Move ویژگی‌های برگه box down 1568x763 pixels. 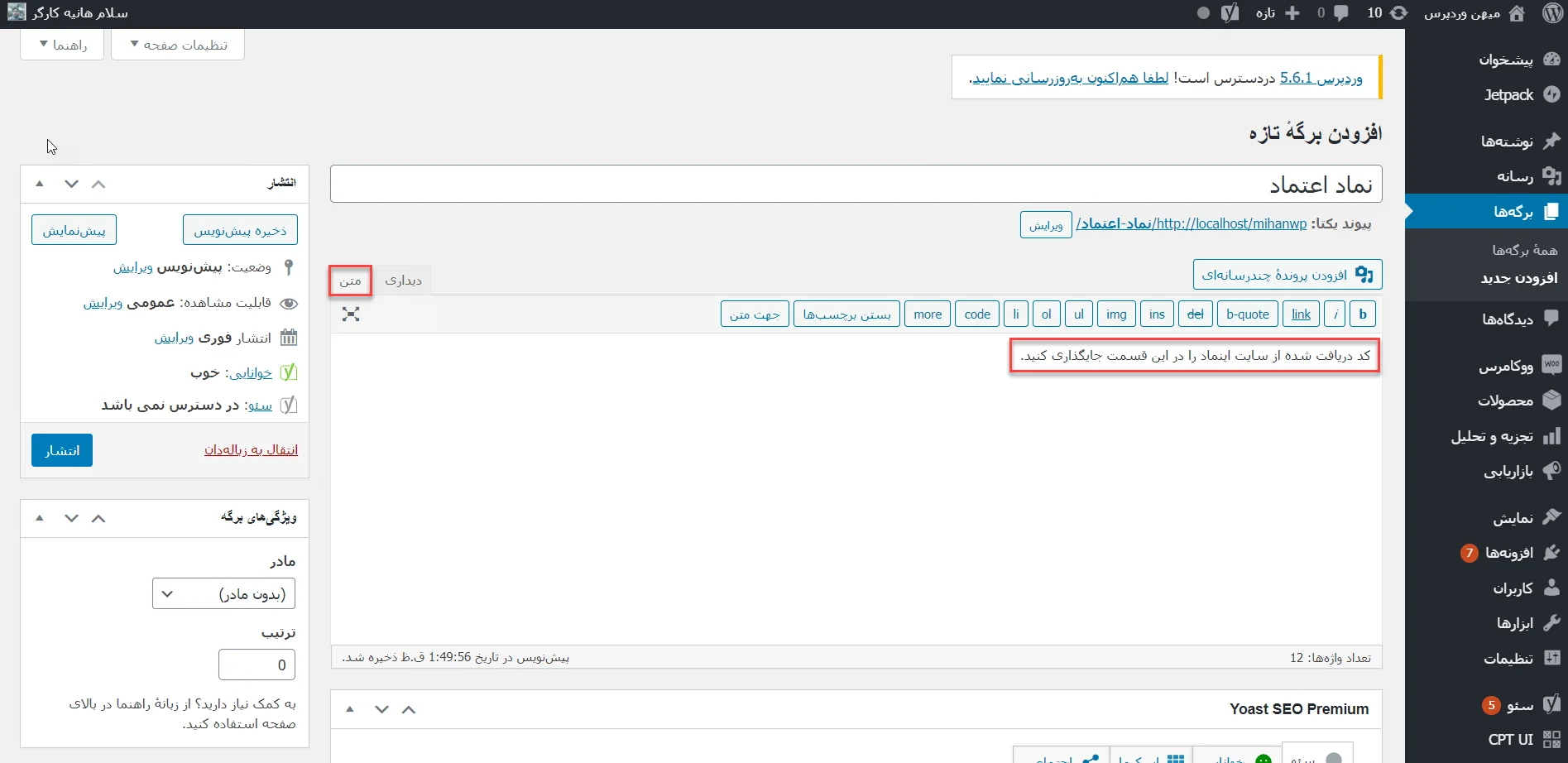point(71,518)
